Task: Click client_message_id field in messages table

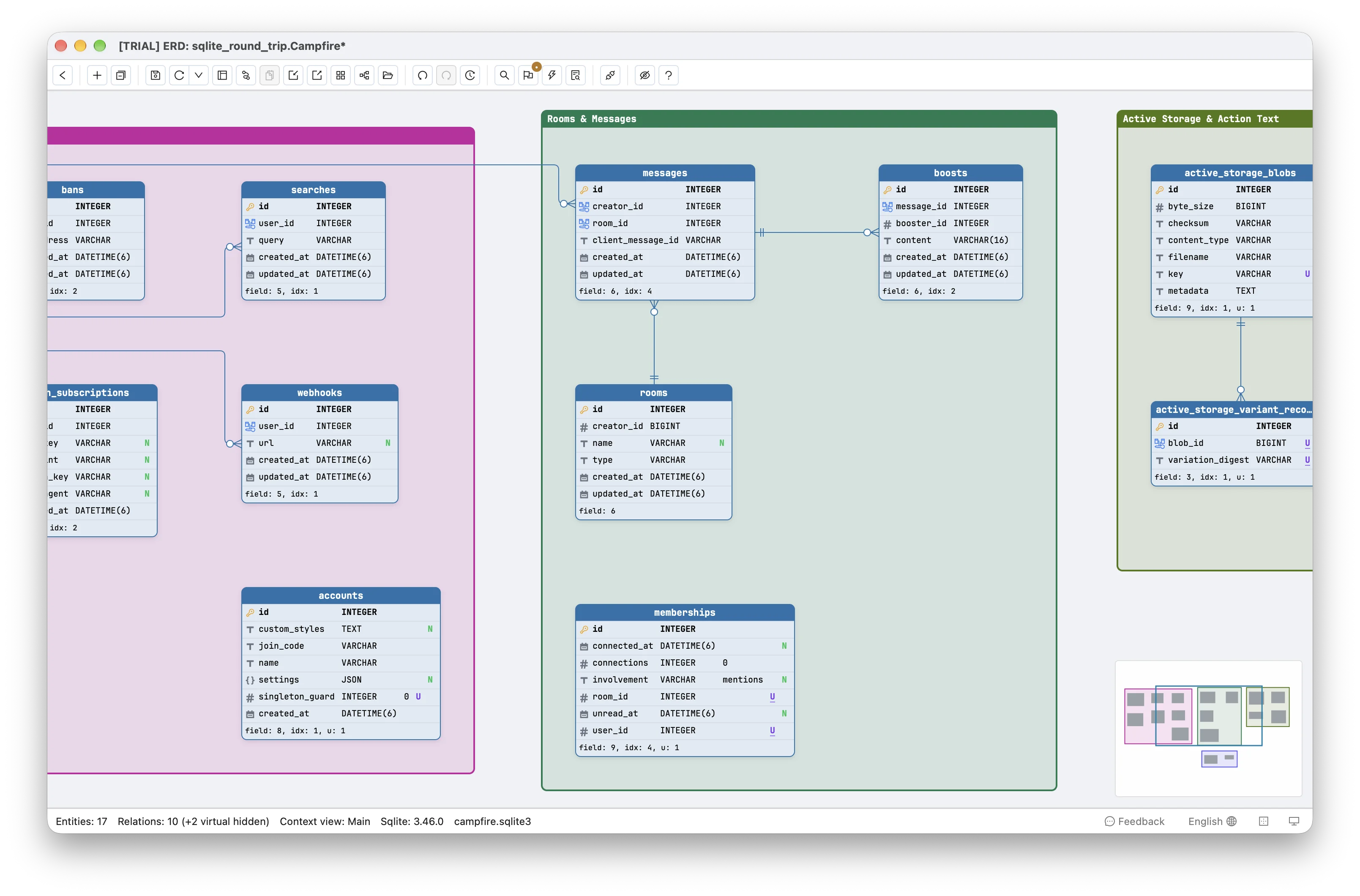Action: point(664,240)
